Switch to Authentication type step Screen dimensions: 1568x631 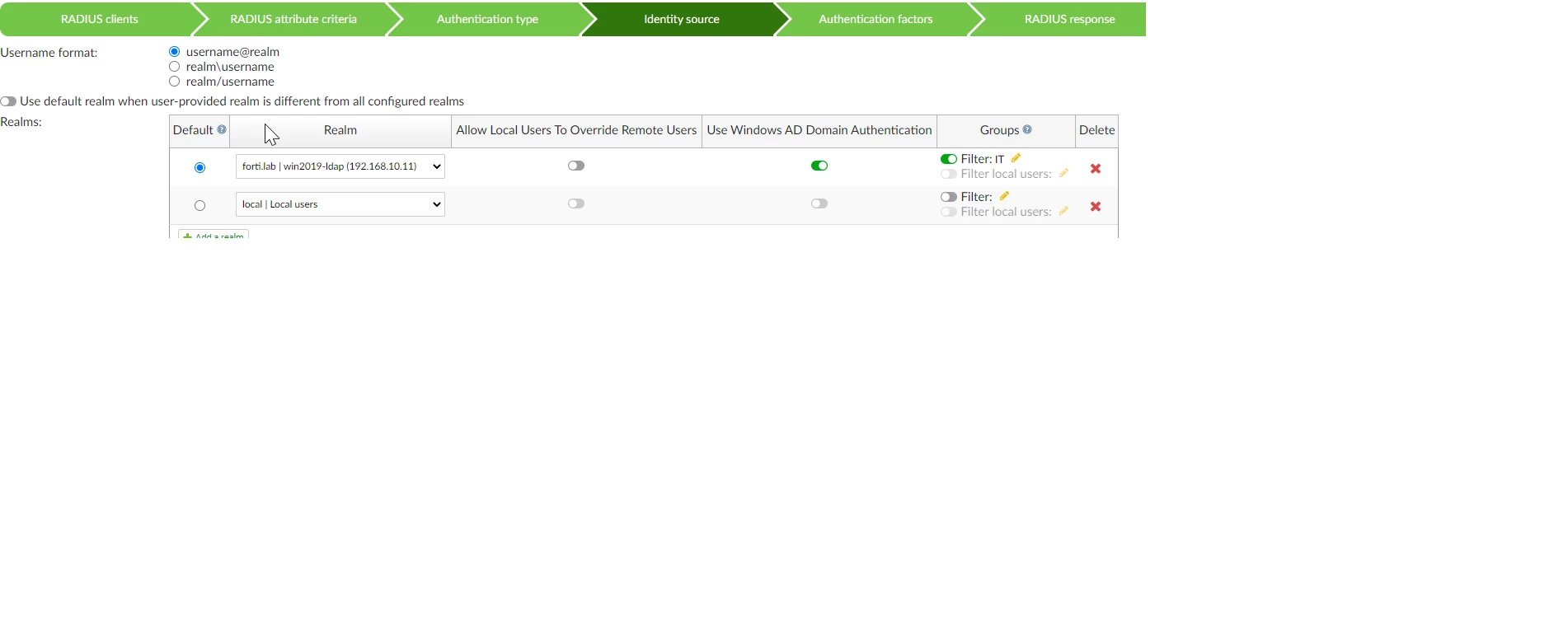tap(487, 19)
